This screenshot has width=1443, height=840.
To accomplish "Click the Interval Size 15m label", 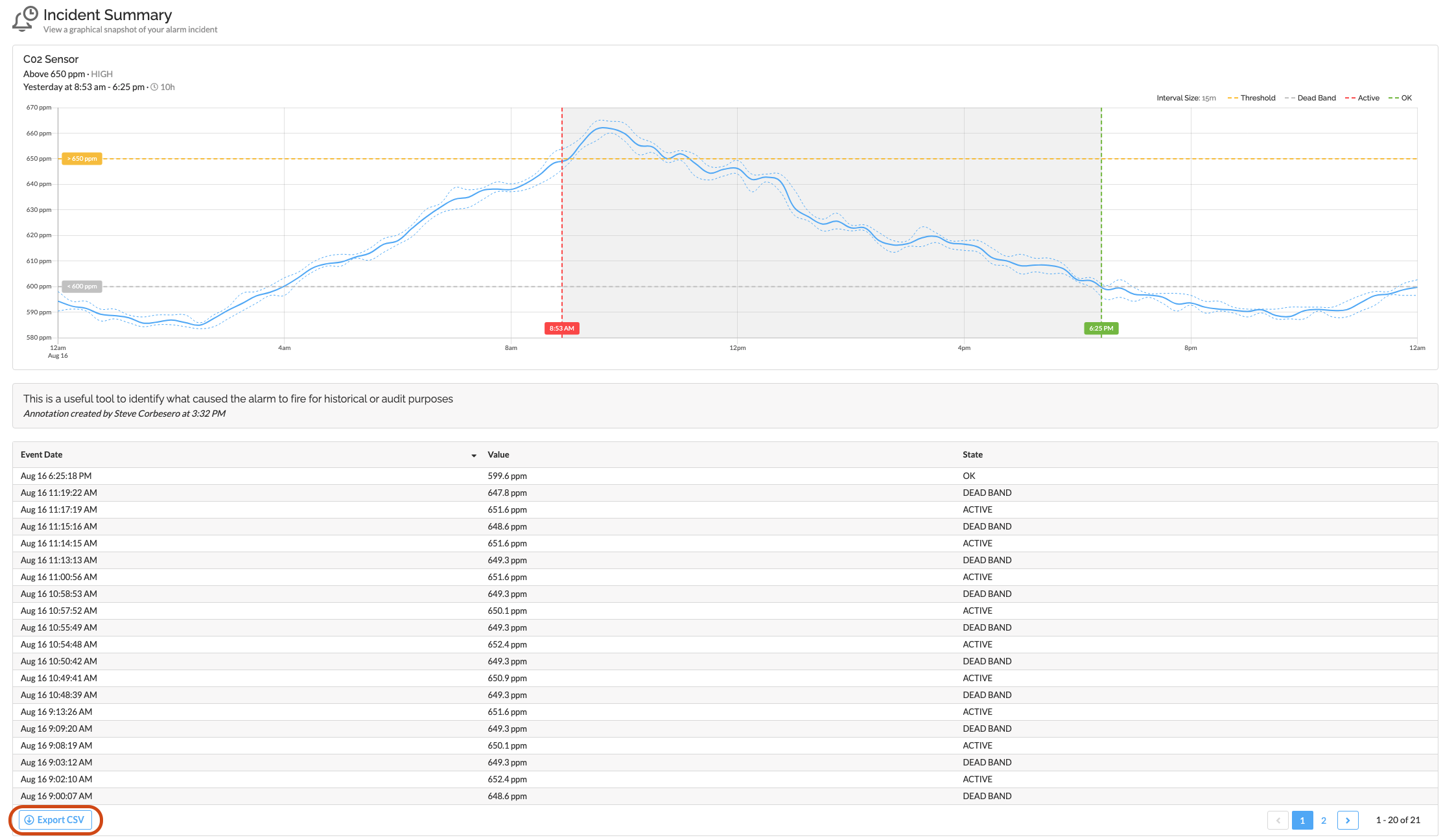I will click(1186, 98).
